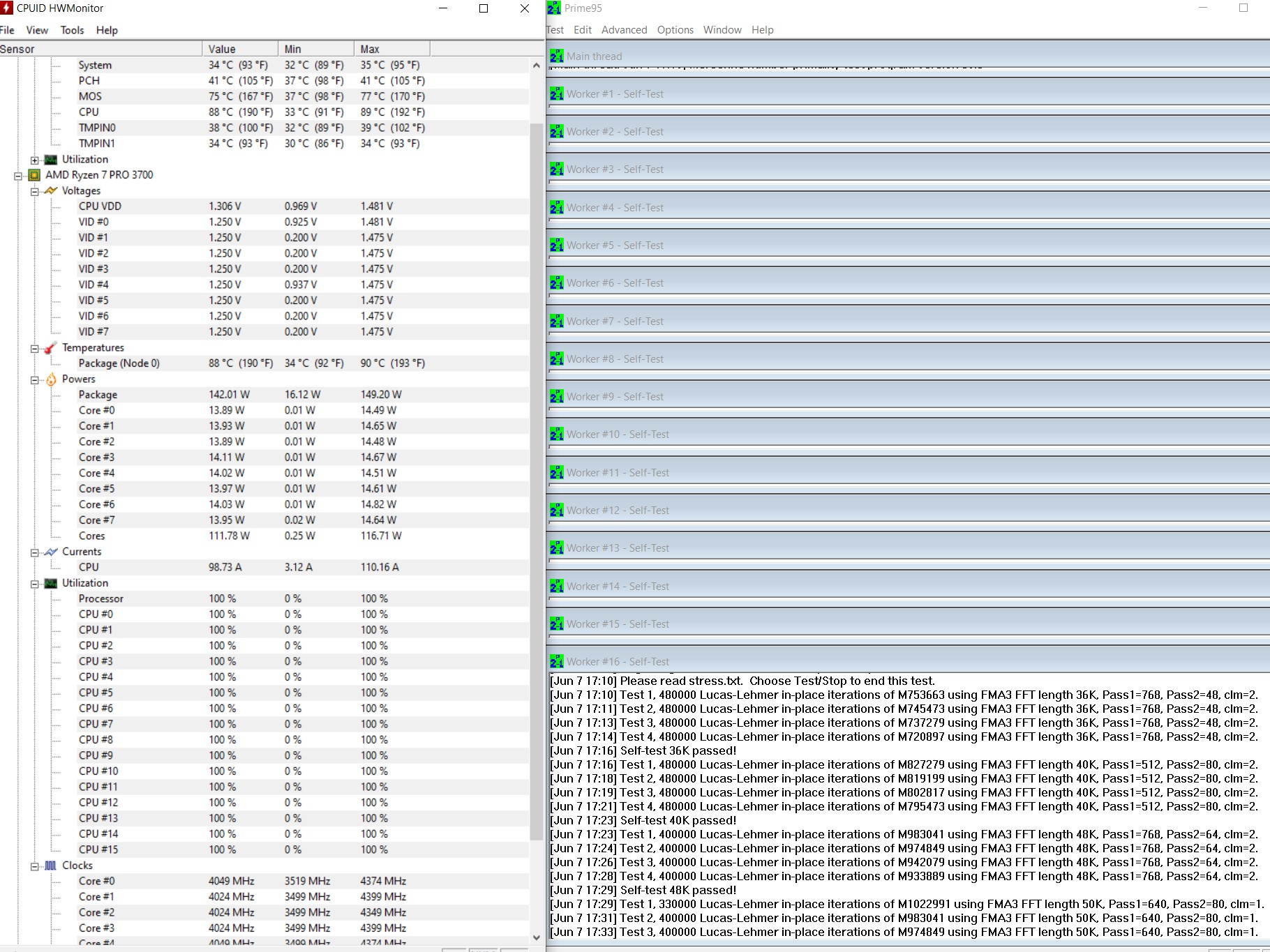Collapse the Voltages tree node
This screenshot has width=1270, height=952.
coord(34,192)
